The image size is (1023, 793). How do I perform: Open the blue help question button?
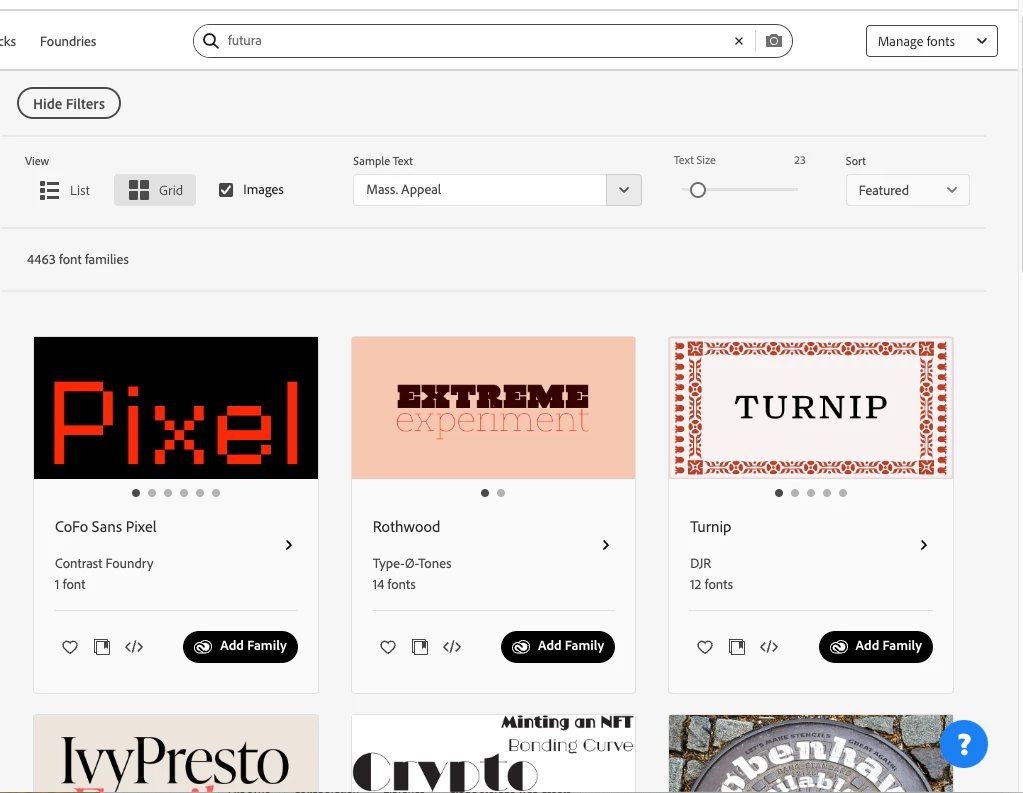point(964,744)
